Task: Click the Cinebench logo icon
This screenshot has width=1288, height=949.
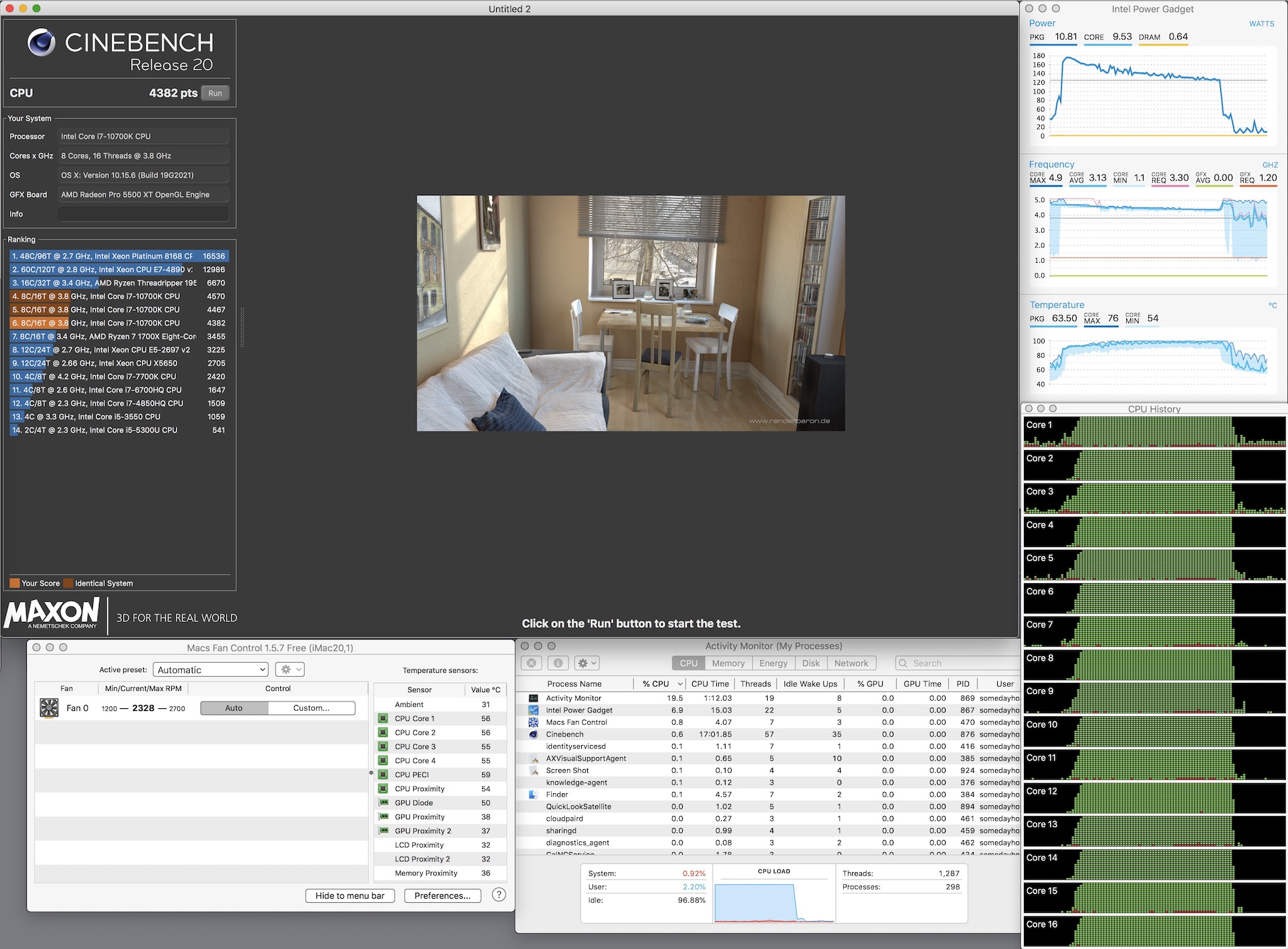Action: pos(41,43)
